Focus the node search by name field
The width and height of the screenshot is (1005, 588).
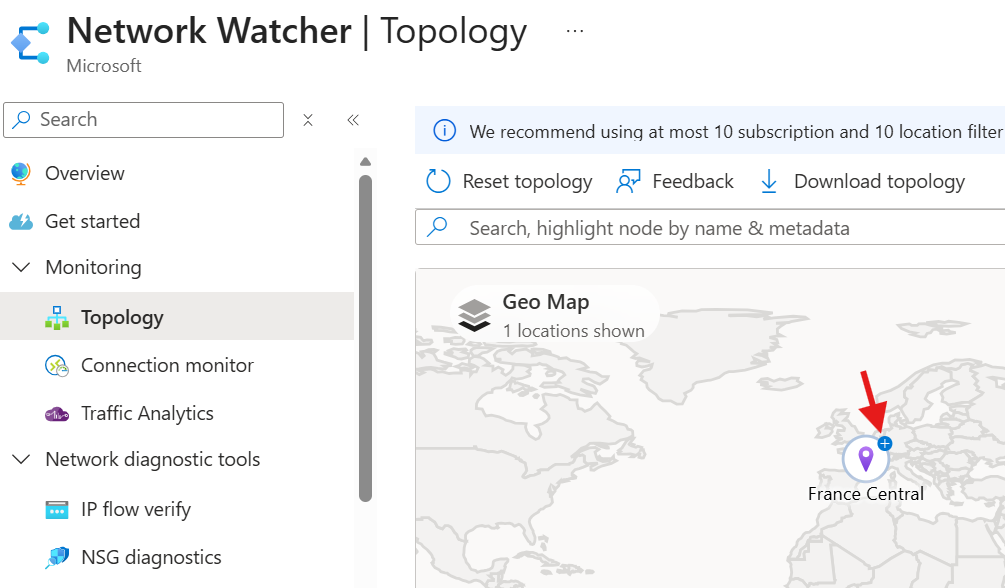[x=710, y=228]
